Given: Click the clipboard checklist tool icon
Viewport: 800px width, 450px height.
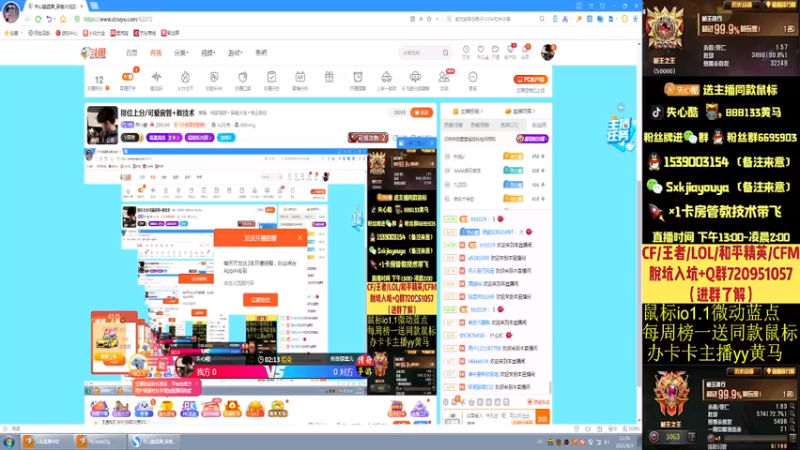Looking at the screenshot, I should [271, 77].
